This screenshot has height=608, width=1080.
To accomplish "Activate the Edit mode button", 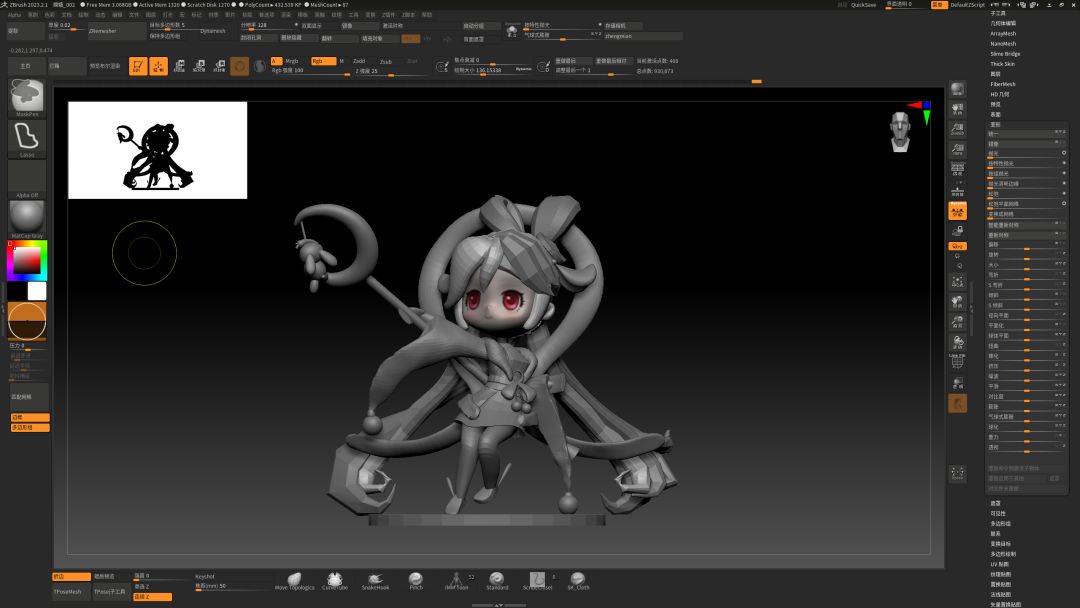I will click(x=138, y=66).
